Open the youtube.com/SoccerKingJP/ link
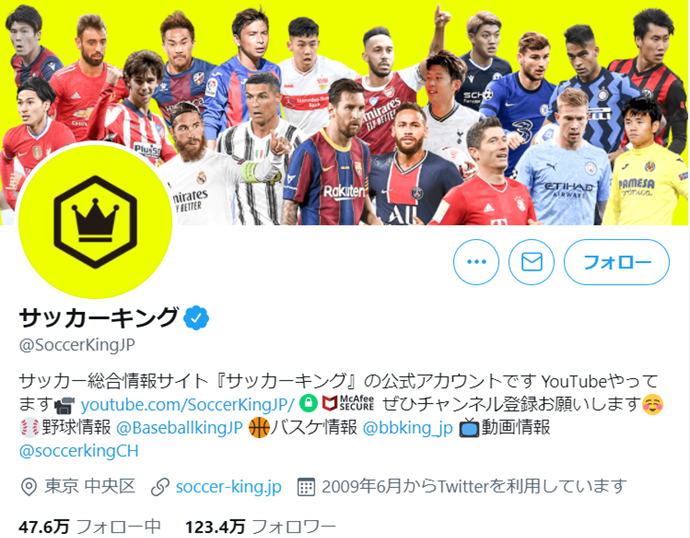This screenshot has width=690, height=538. coord(187,404)
